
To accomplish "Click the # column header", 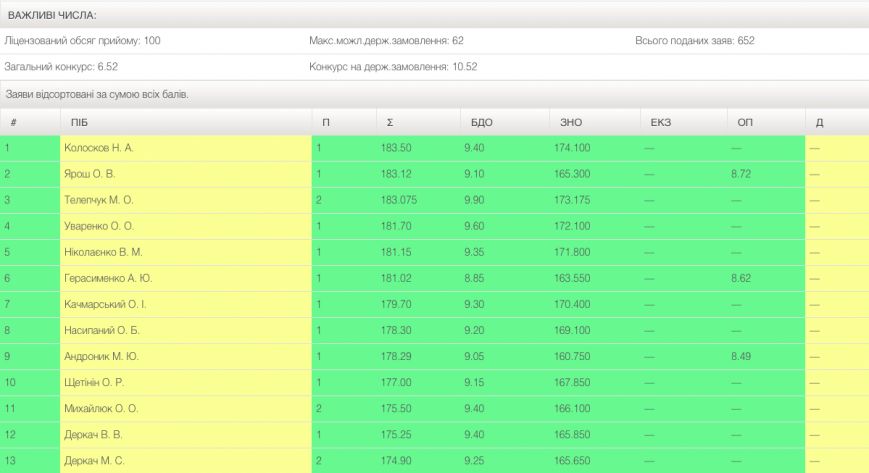I will [14, 122].
